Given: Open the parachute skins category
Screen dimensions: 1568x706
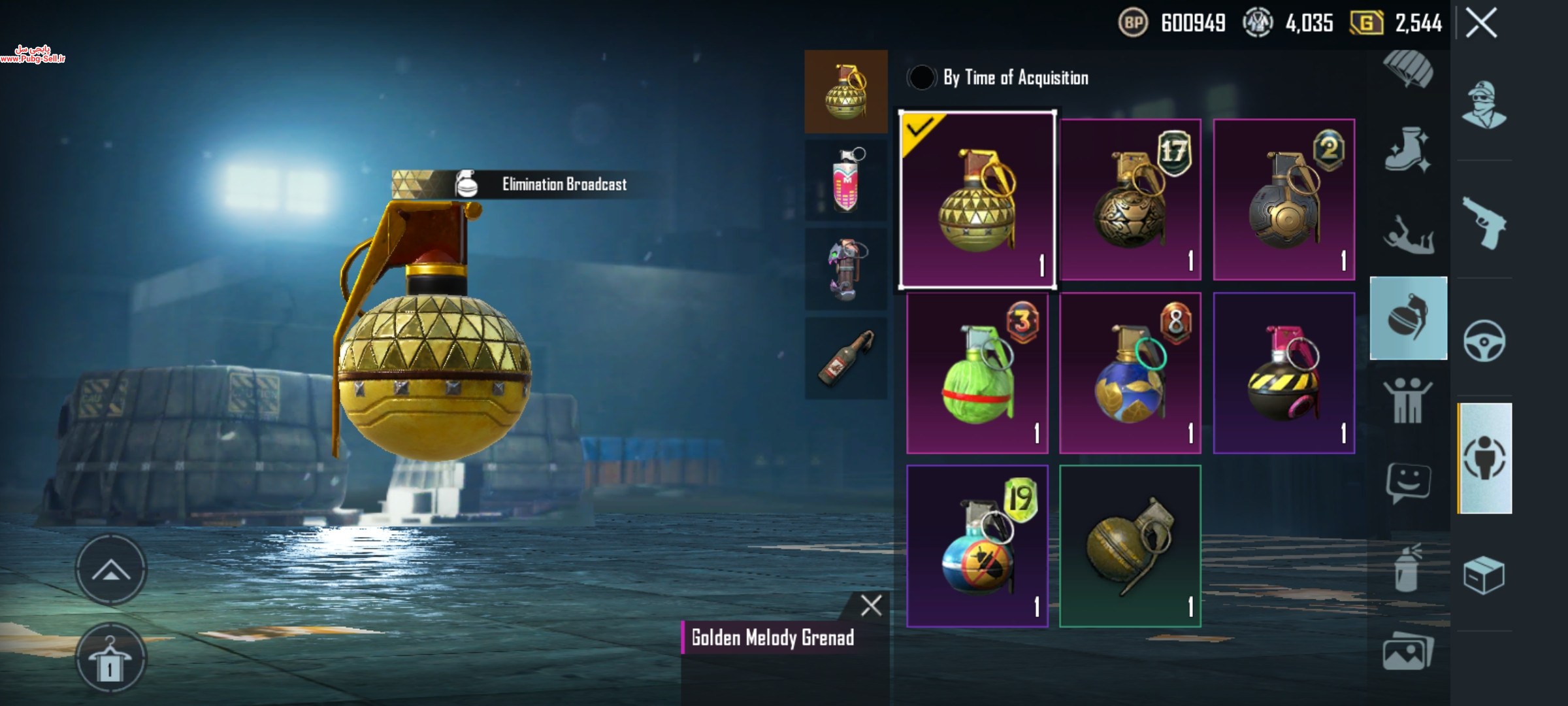Looking at the screenshot, I should (x=1409, y=69).
